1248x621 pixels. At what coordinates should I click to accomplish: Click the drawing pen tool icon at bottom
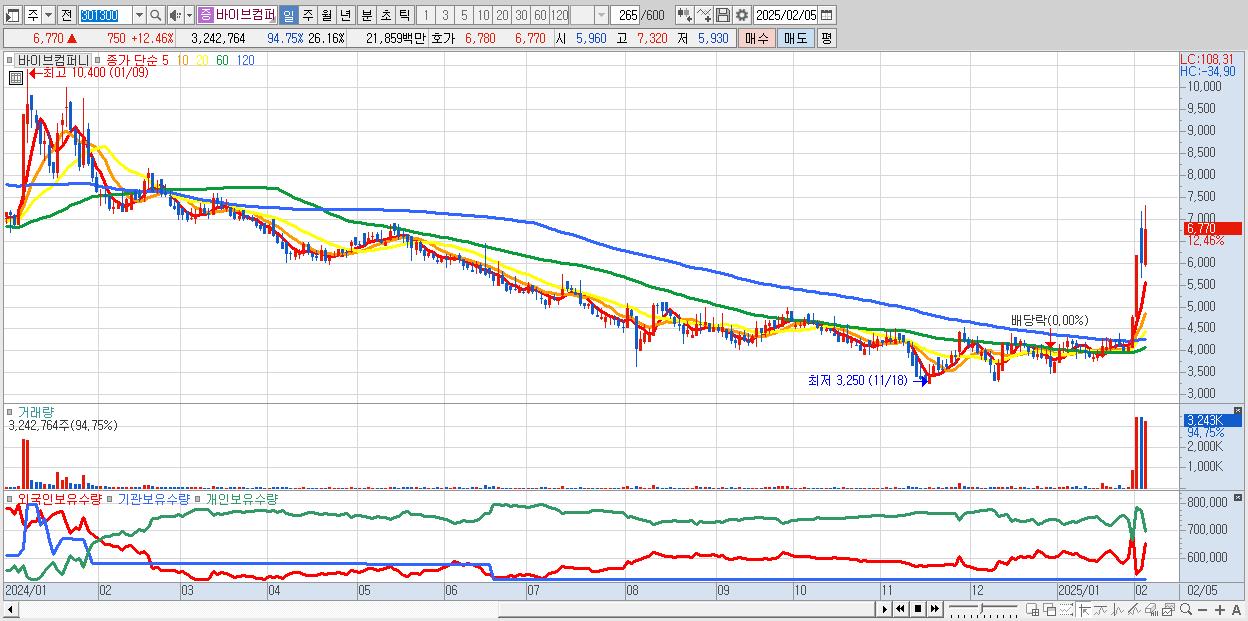pos(1134,609)
